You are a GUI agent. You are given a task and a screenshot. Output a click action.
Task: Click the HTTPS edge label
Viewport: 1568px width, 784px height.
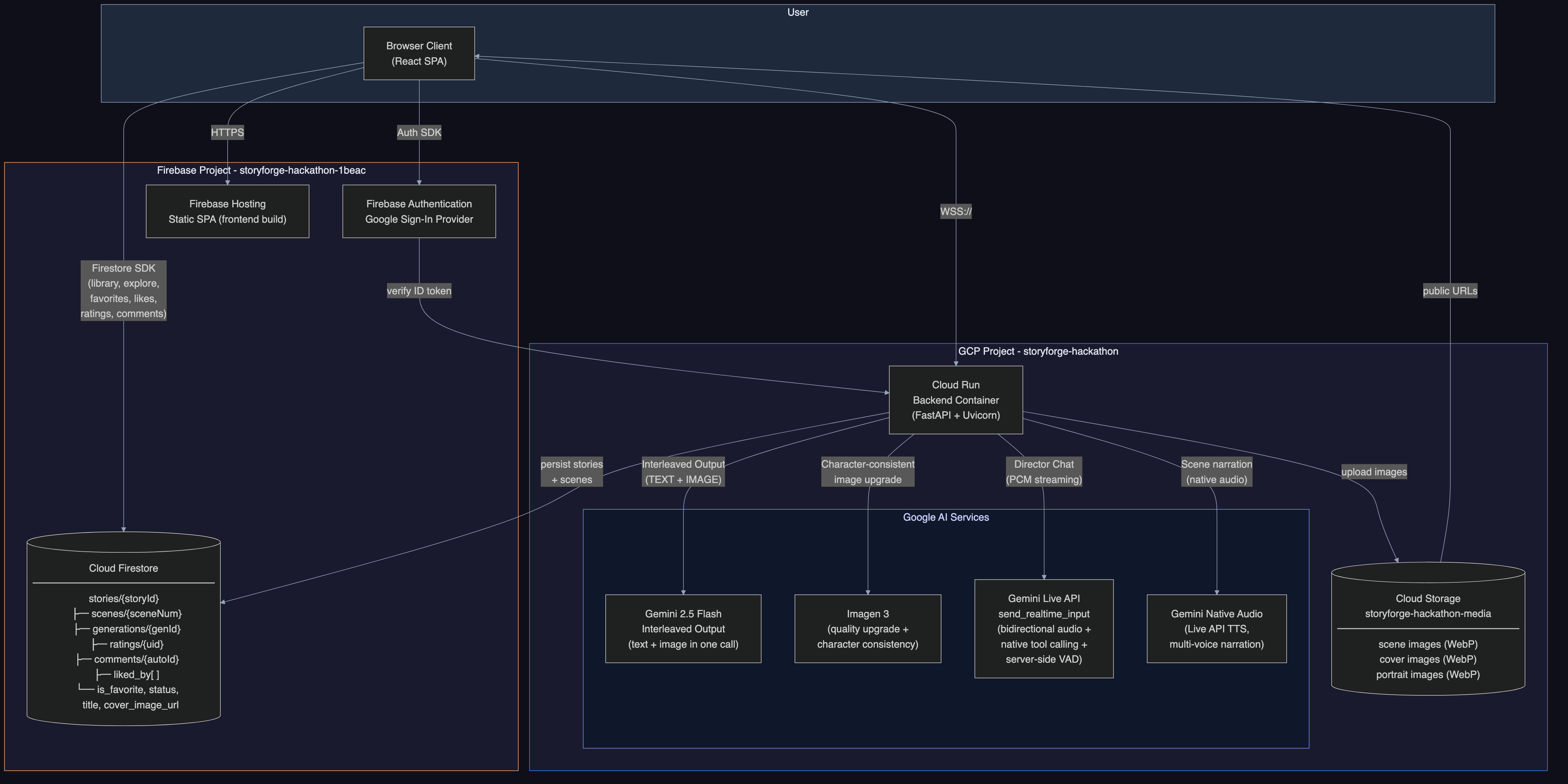[227, 132]
